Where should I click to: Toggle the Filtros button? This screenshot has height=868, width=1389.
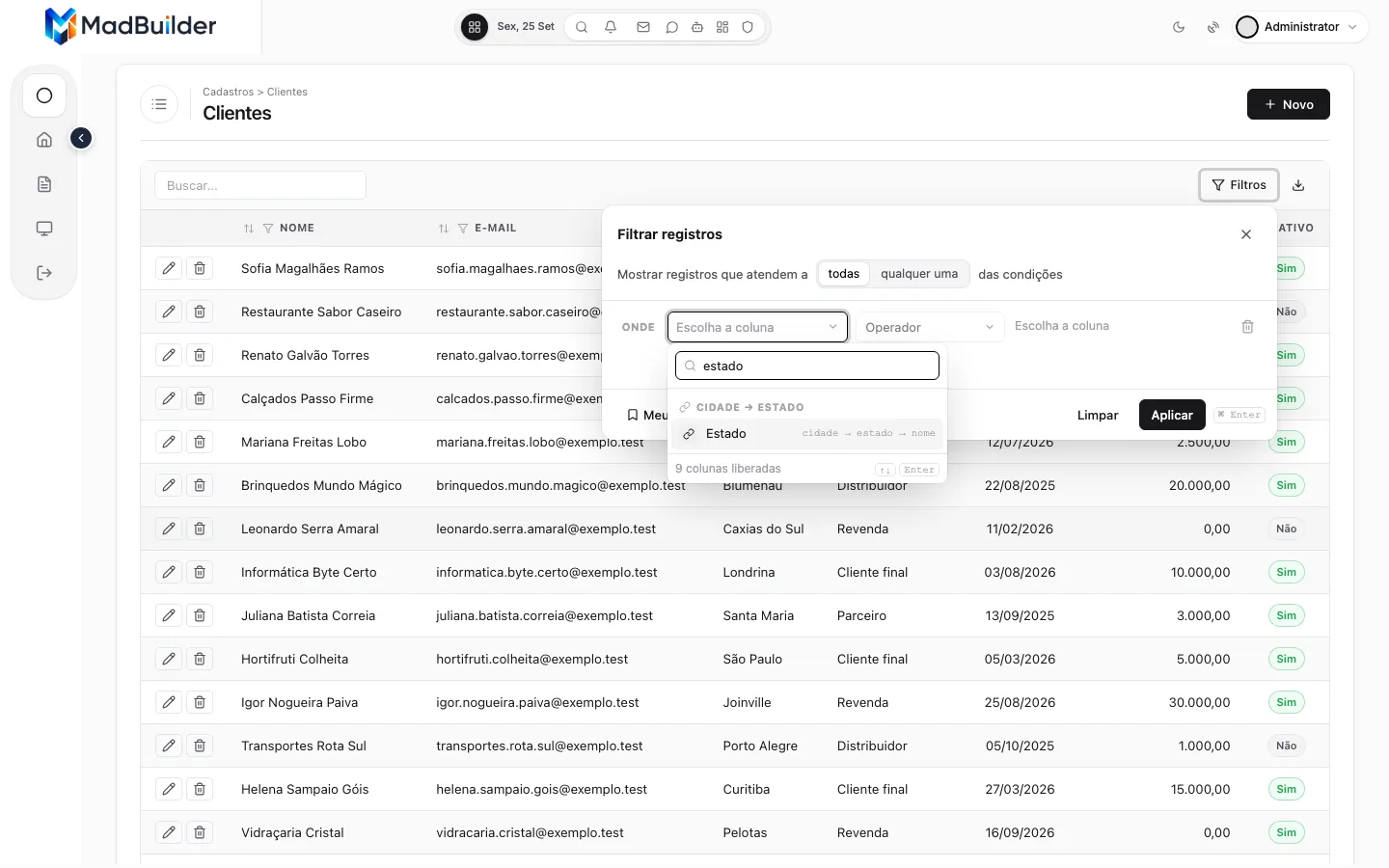1239,185
